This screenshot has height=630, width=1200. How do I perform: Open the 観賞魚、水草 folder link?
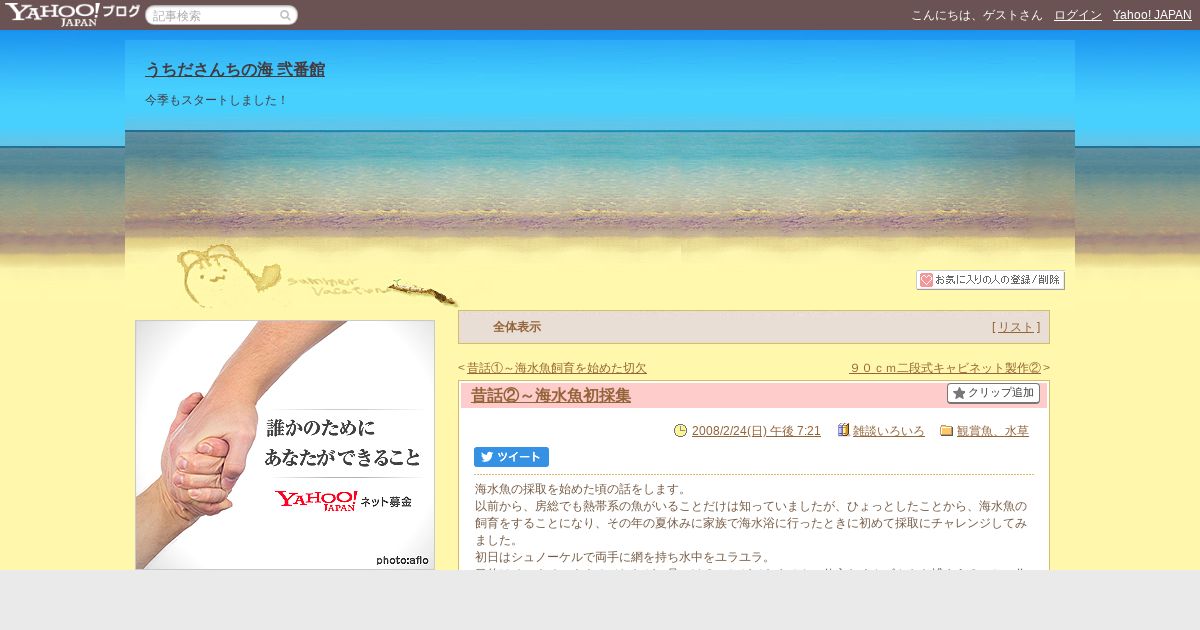(993, 431)
